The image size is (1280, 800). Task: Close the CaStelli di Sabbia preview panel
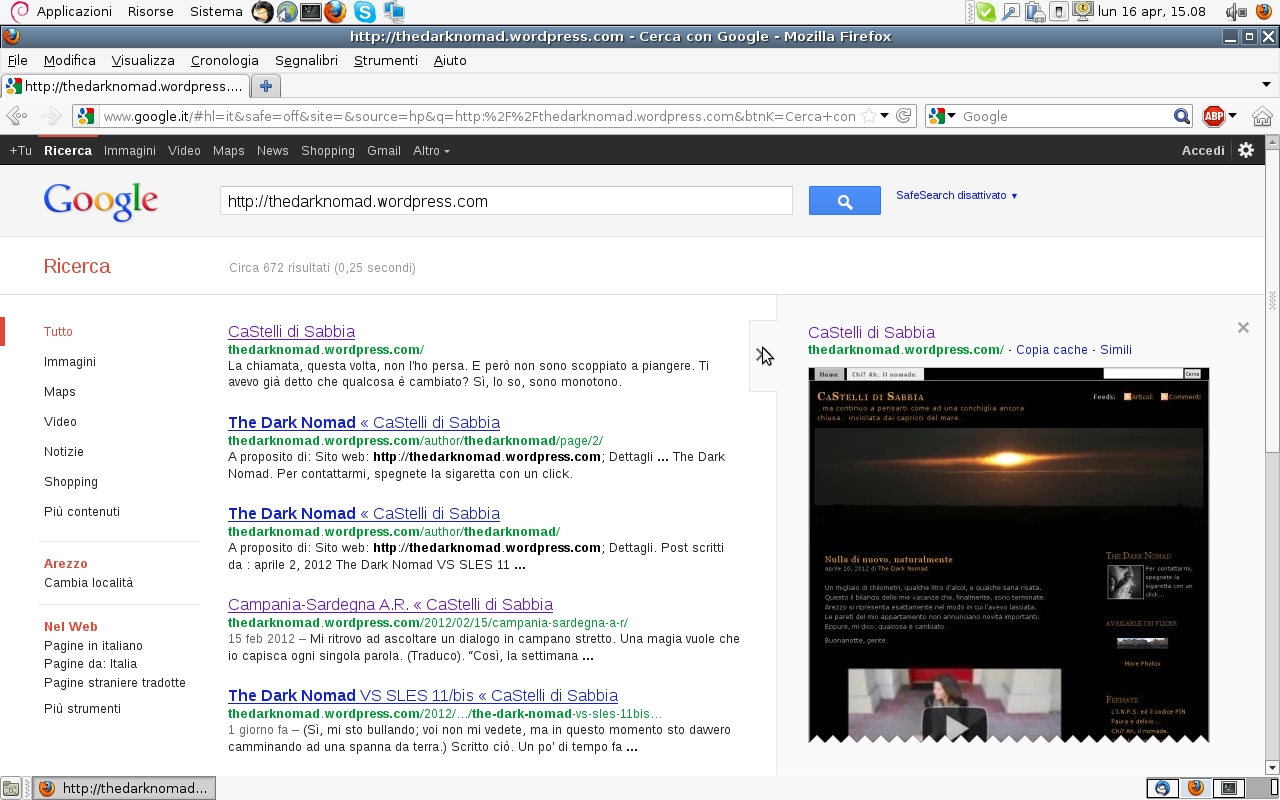pyautogui.click(x=1243, y=327)
